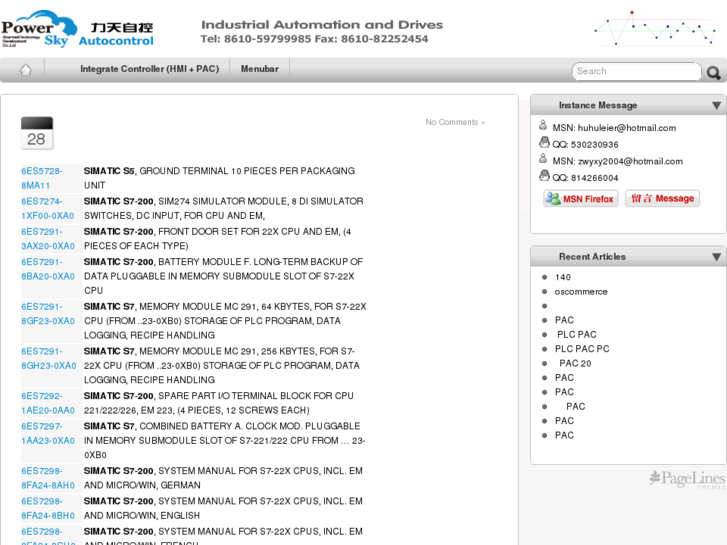Collapse the Recent Articles panel arrow
The width and height of the screenshot is (727, 545).
716,256
